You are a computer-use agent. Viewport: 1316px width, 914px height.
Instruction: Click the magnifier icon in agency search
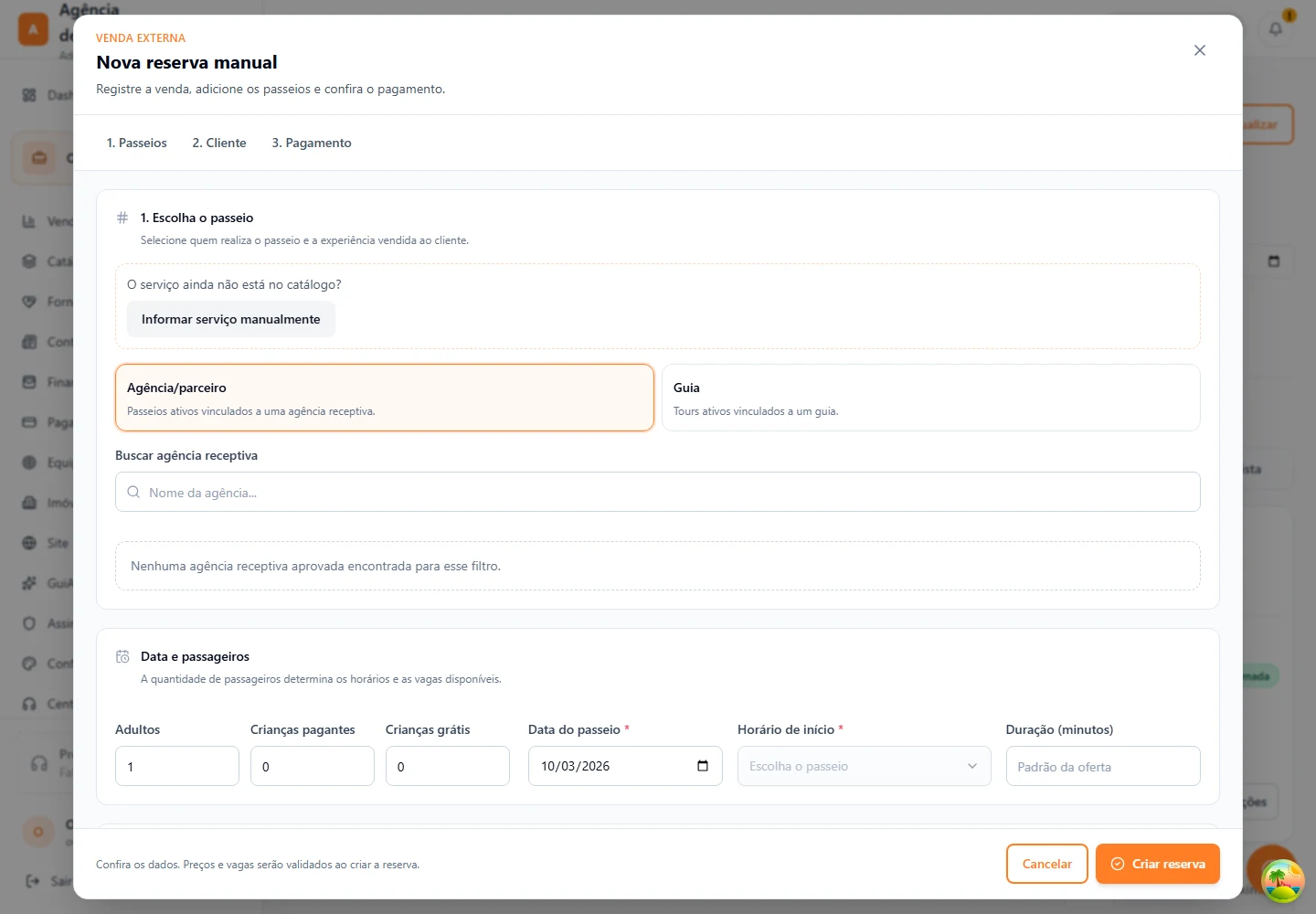tap(133, 492)
